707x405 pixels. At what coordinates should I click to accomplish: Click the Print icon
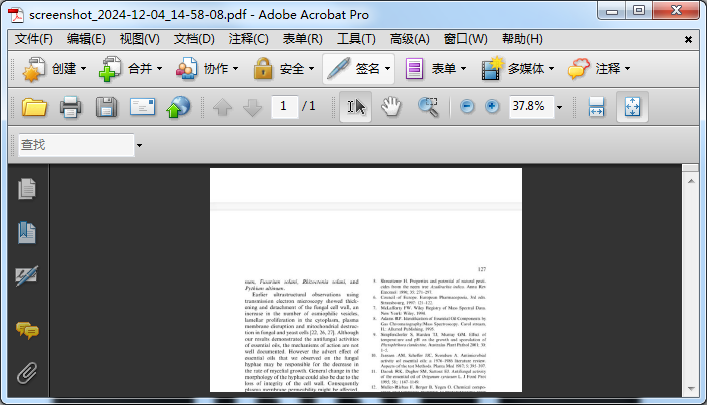70,107
